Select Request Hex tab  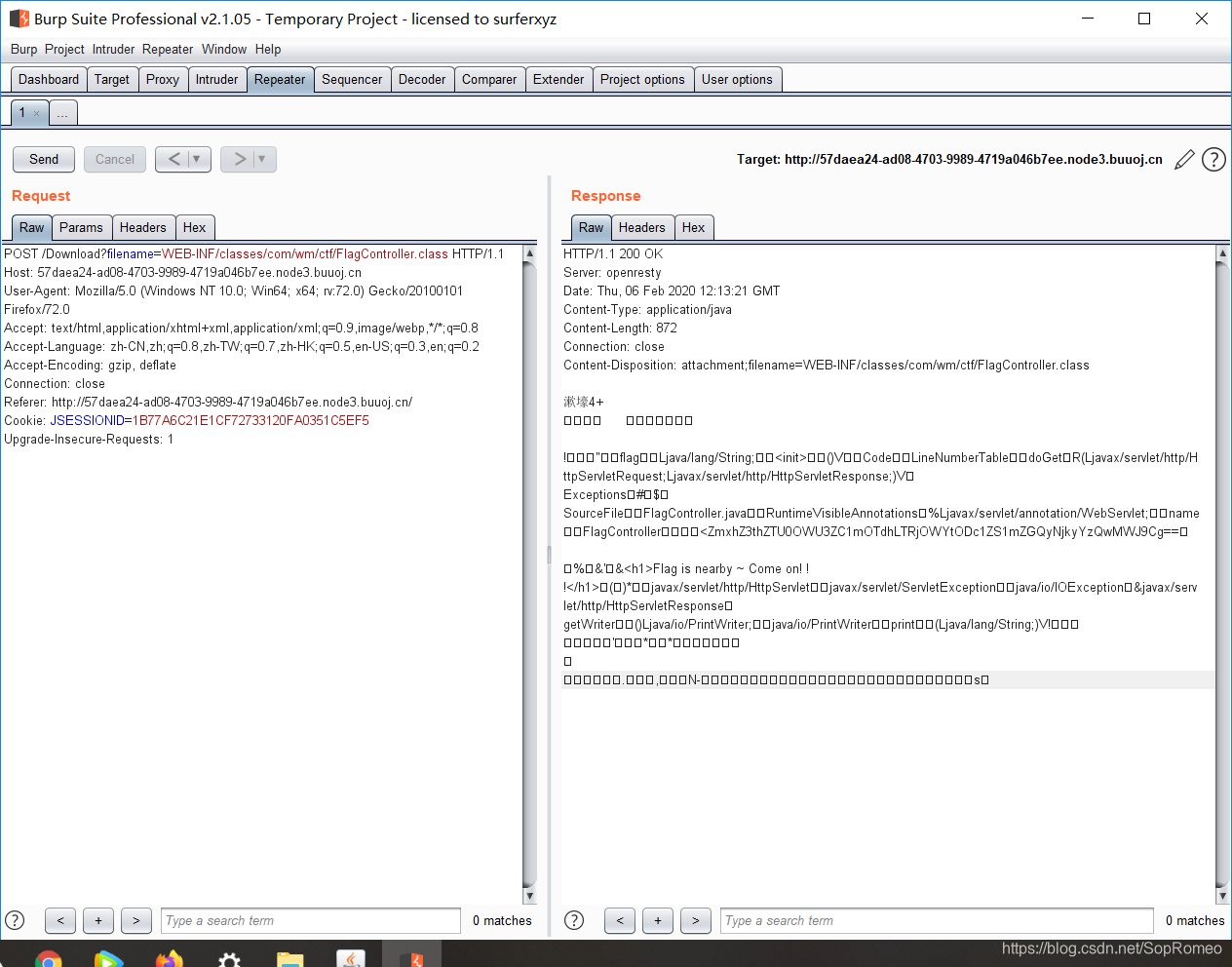pos(195,227)
